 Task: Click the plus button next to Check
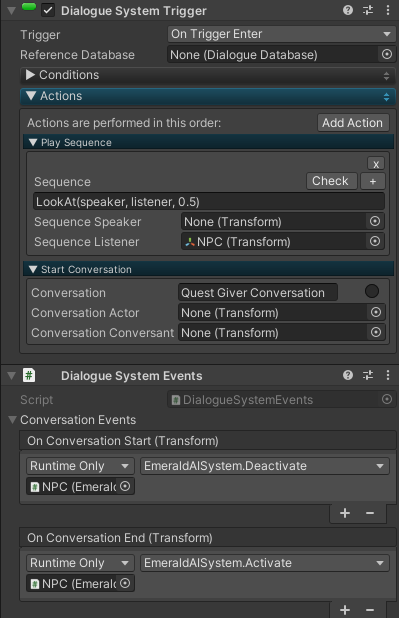tap(373, 181)
